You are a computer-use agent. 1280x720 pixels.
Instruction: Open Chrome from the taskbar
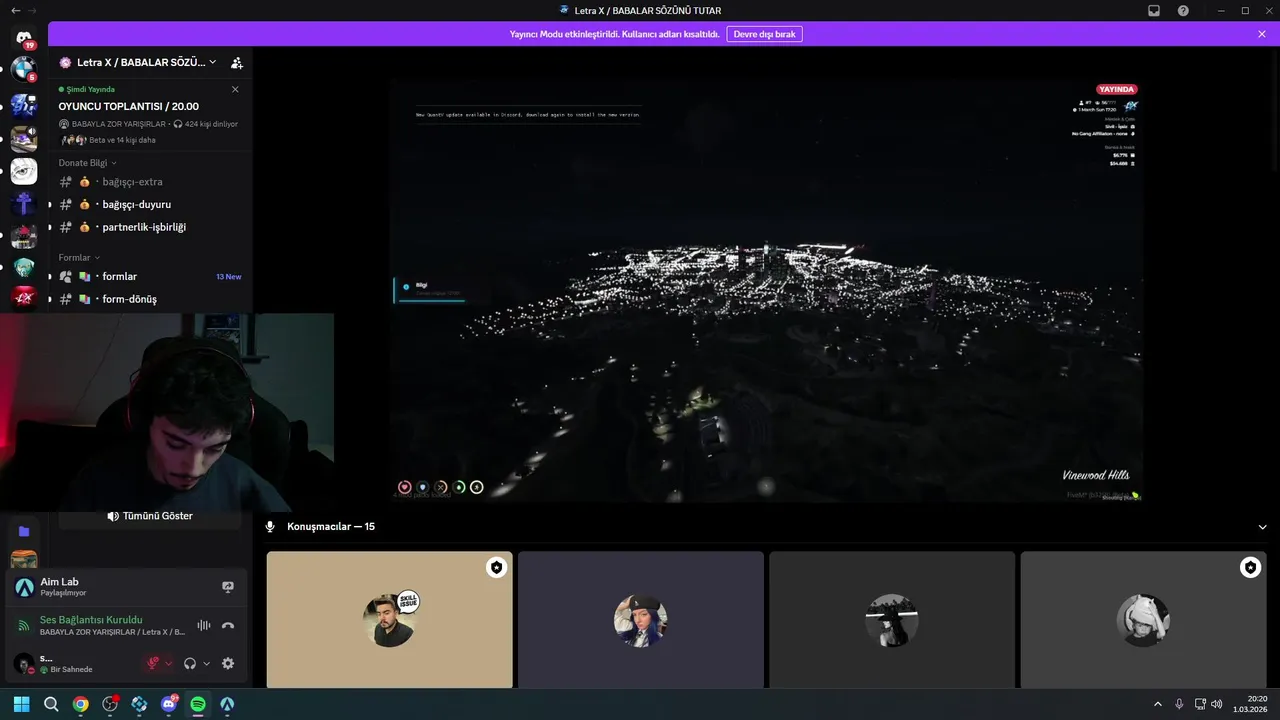[x=81, y=704]
